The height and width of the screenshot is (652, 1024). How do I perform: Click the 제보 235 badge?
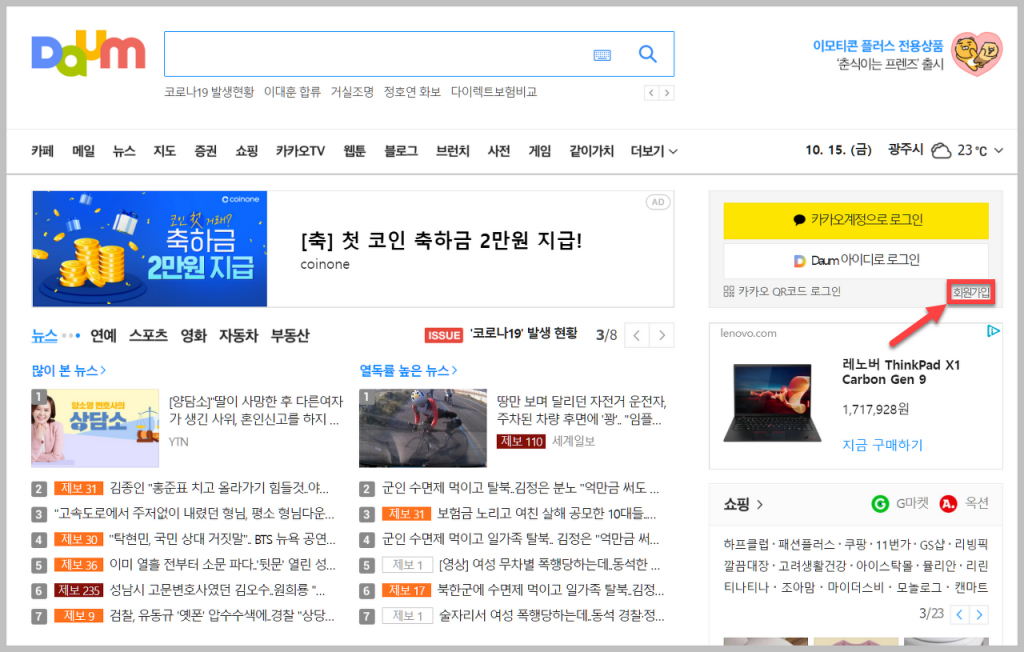[x=78, y=591]
